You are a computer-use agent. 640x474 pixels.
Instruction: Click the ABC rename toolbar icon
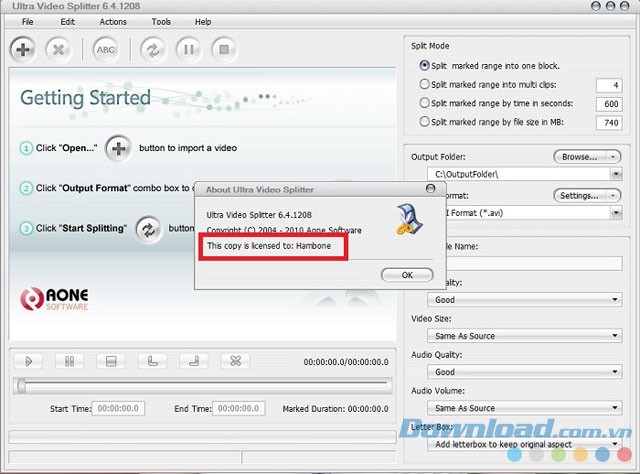106,49
